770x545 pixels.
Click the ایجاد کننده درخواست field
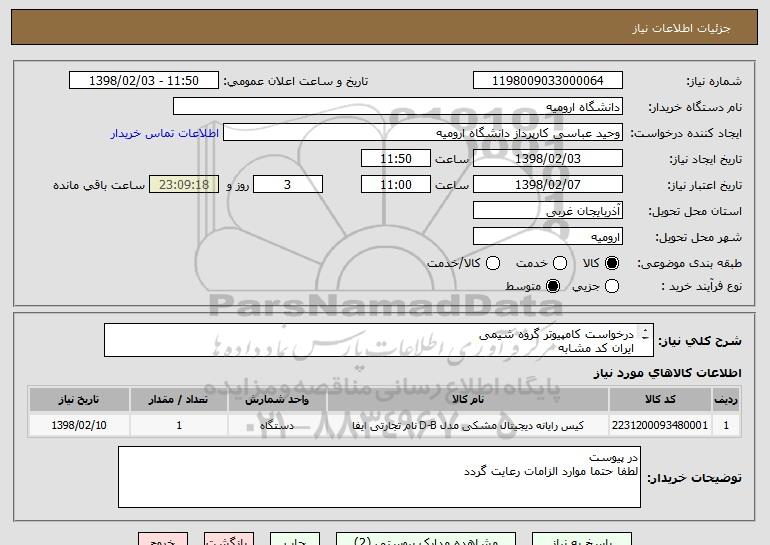(423, 133)
